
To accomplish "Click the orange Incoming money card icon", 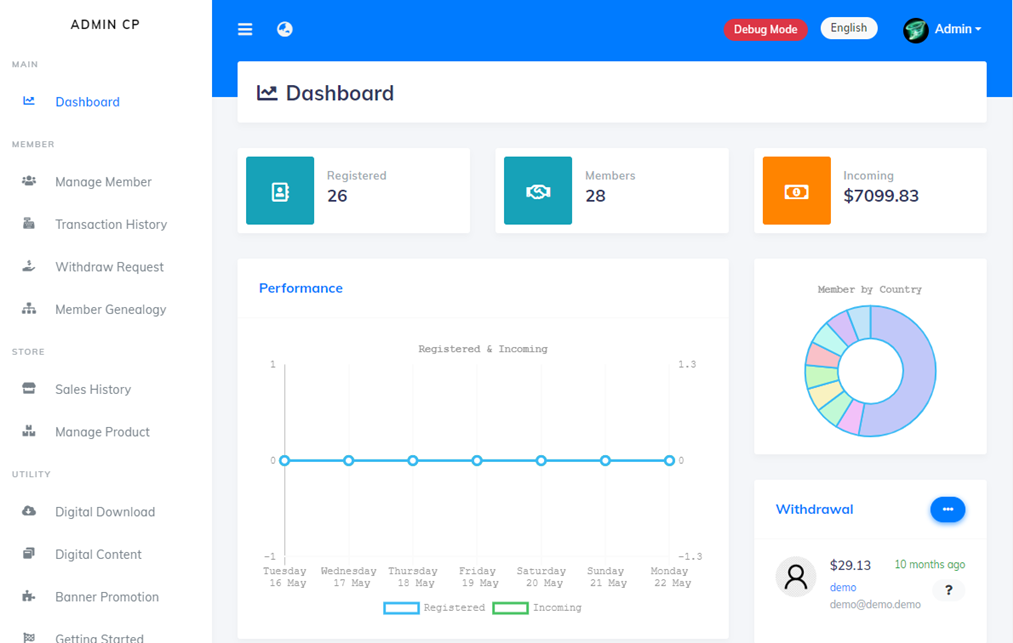I will point(796,191).
